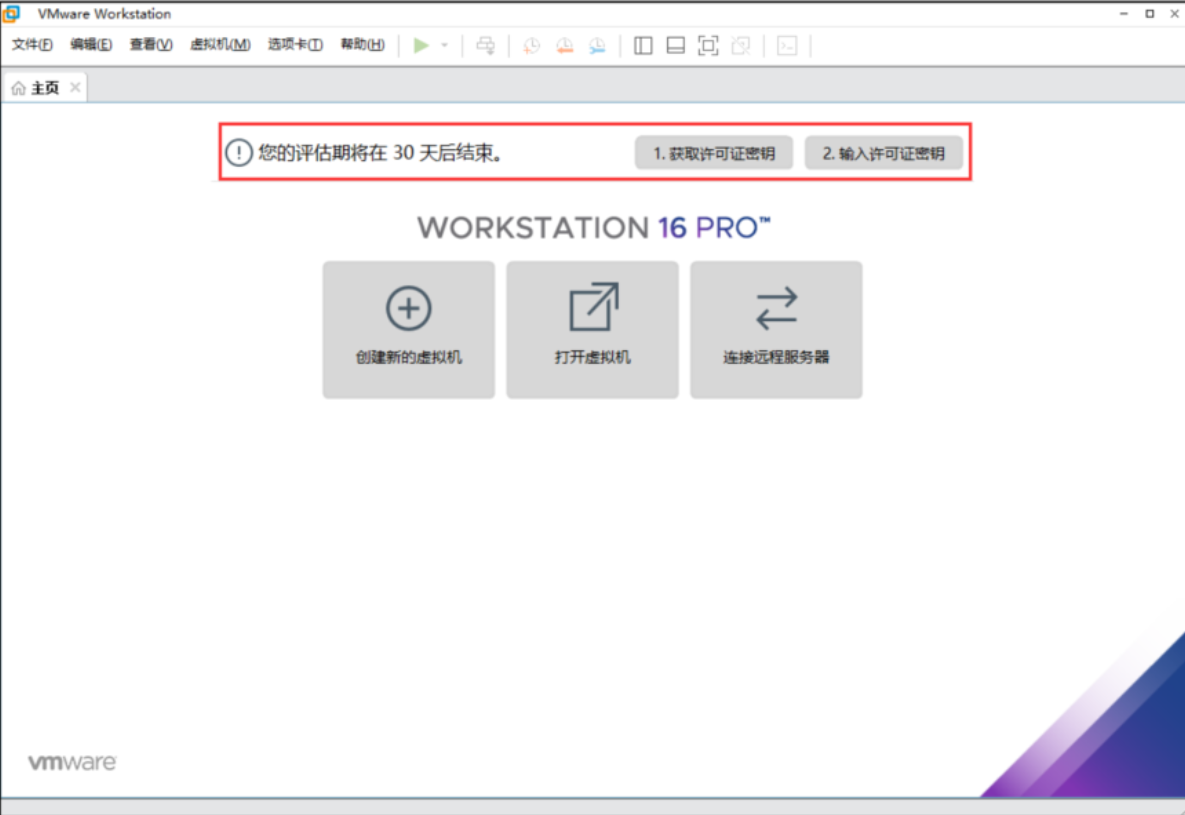Click the take snapshot toolbar icon
The width and height of the screenshot is (1185, 815).
coord(531,46)
